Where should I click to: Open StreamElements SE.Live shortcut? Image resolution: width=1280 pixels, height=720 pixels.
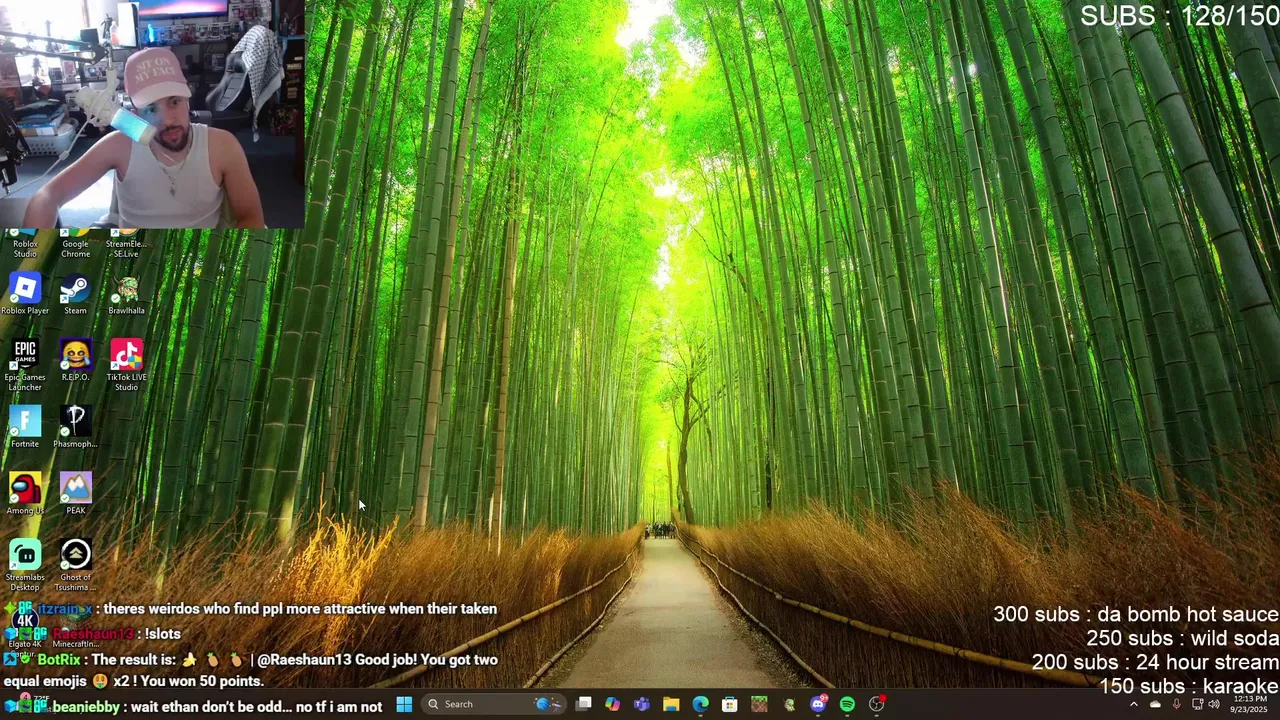point(126,244)
